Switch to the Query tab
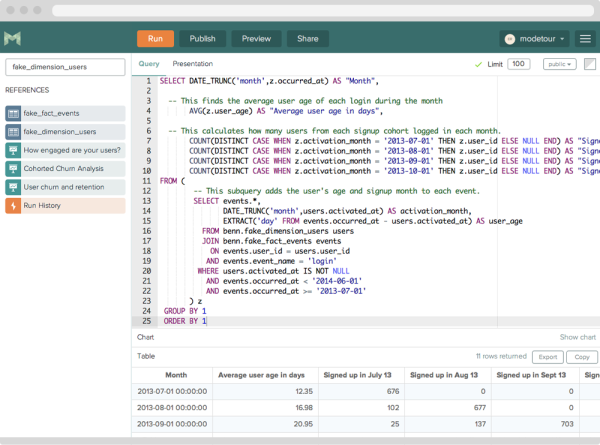Image resolution: width=600 pixels, height=445 pixels. tap(149, 64)
